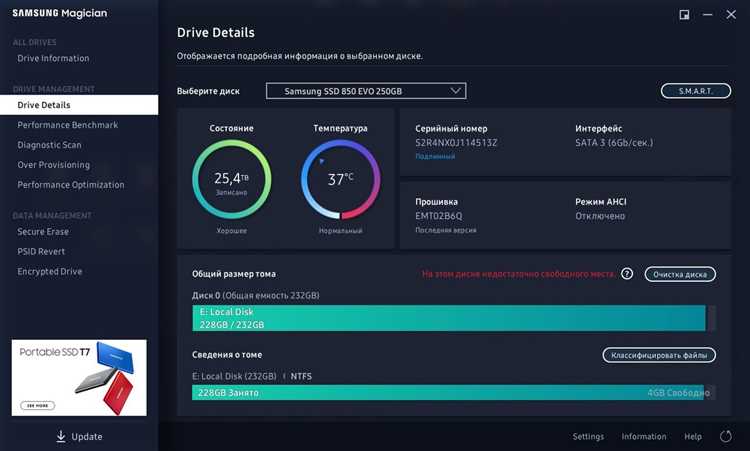The image size is (750, 451).
Task: Click the Update button
Action: (x=79, y=436)
